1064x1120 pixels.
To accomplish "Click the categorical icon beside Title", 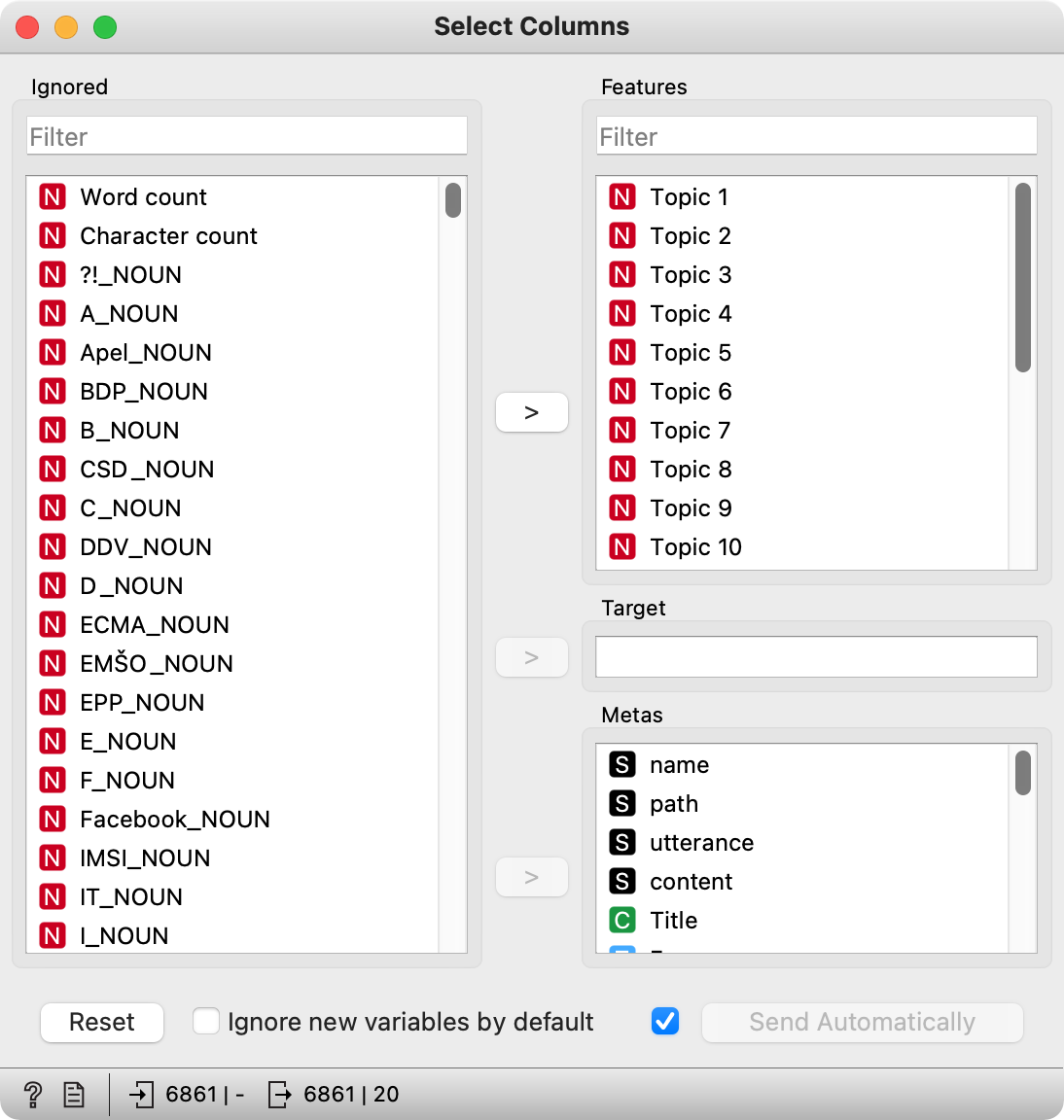I will 622,921.
